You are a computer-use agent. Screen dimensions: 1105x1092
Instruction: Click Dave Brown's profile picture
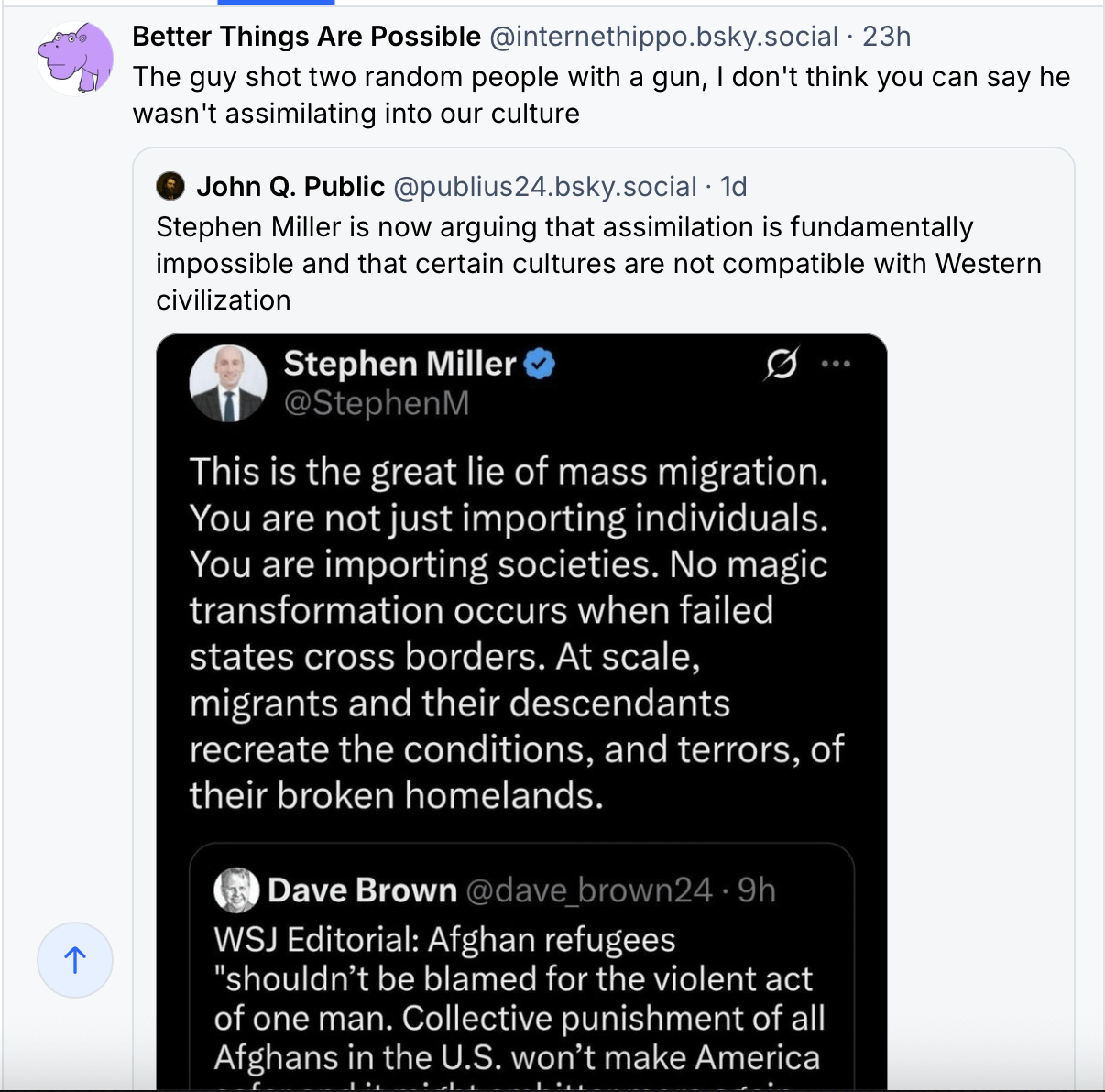(236, 890)
